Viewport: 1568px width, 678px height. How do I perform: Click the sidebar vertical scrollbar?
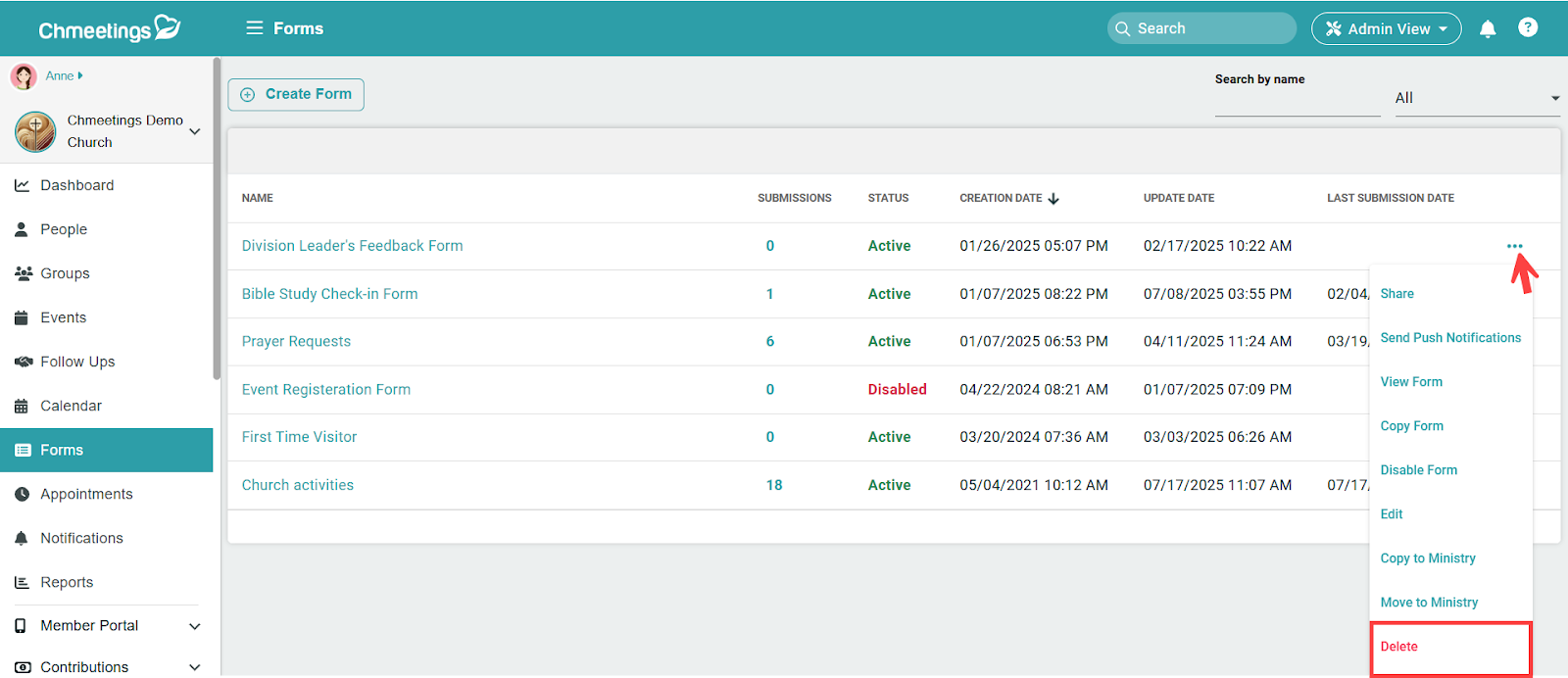coord(217,218)
